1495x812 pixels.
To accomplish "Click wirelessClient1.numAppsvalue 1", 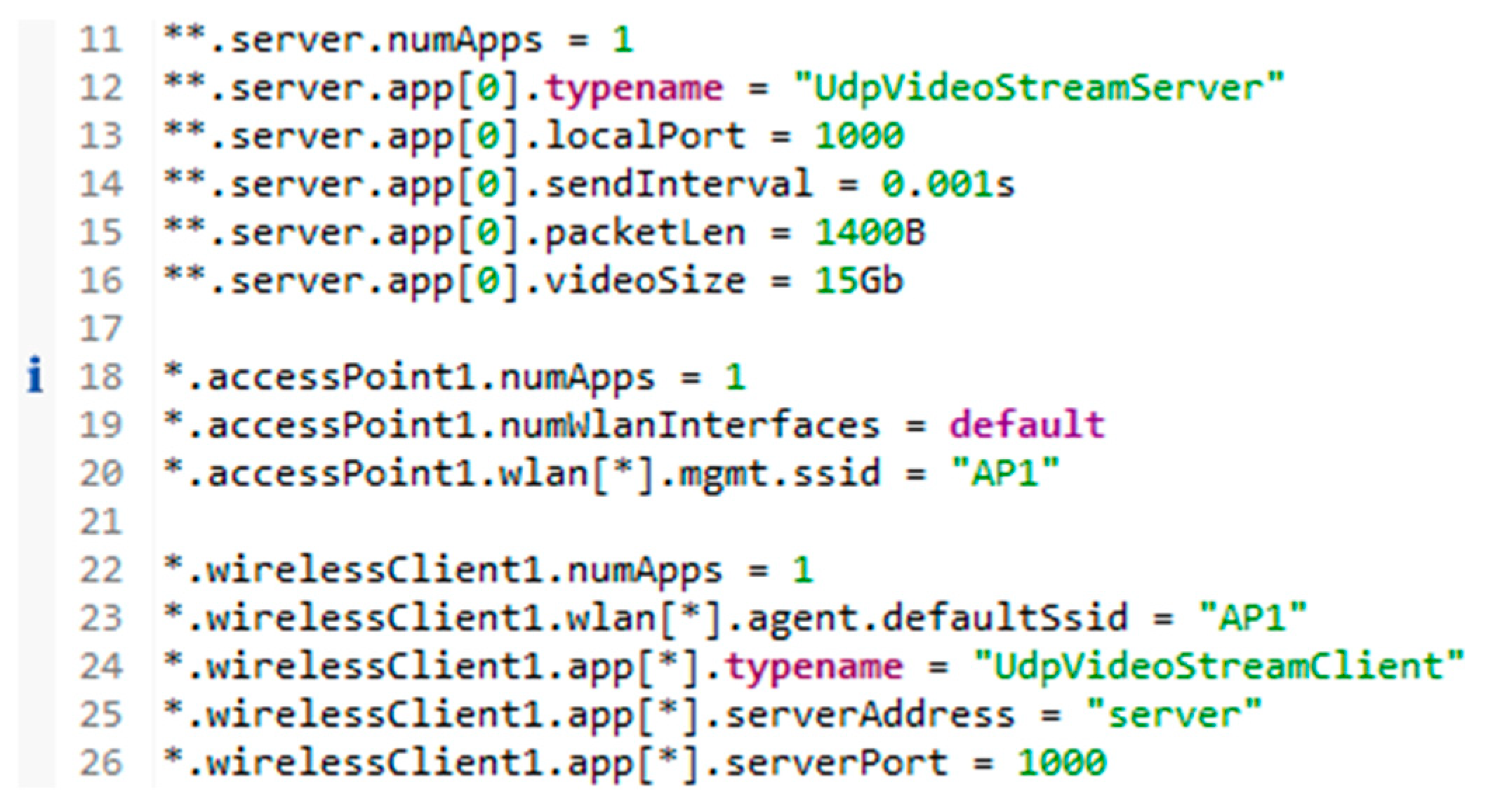I will pyautogui.click(x=802, y=570).
